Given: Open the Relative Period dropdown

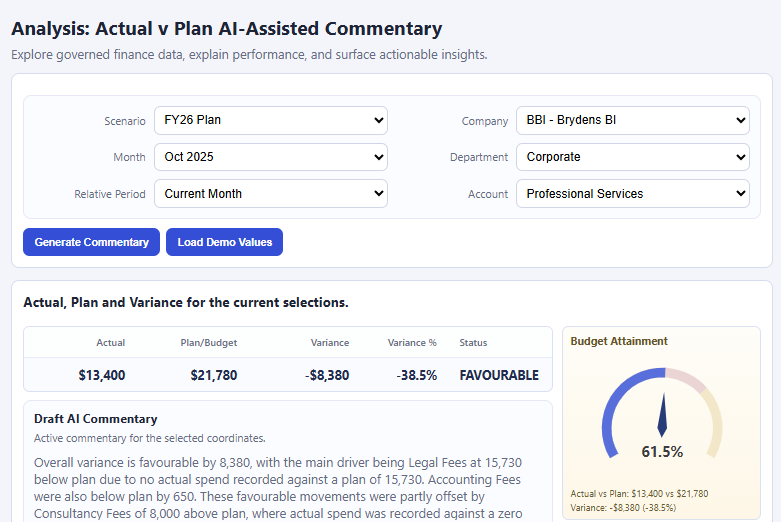Looking at the screenshot, I should pyautogui.click(x=270, y=194).
